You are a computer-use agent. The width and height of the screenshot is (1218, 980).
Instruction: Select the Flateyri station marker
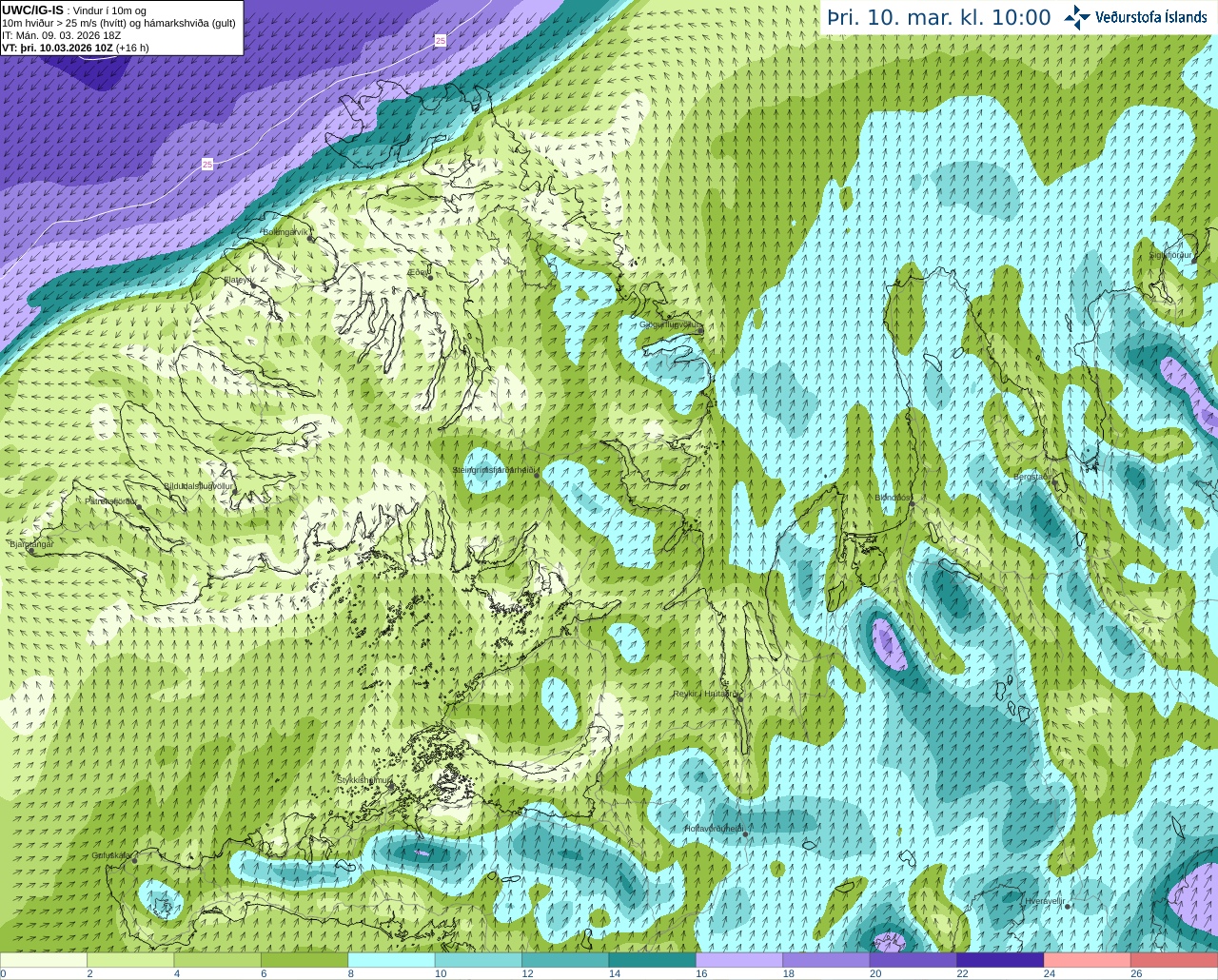pyautogui.click(x=253, y=288)
